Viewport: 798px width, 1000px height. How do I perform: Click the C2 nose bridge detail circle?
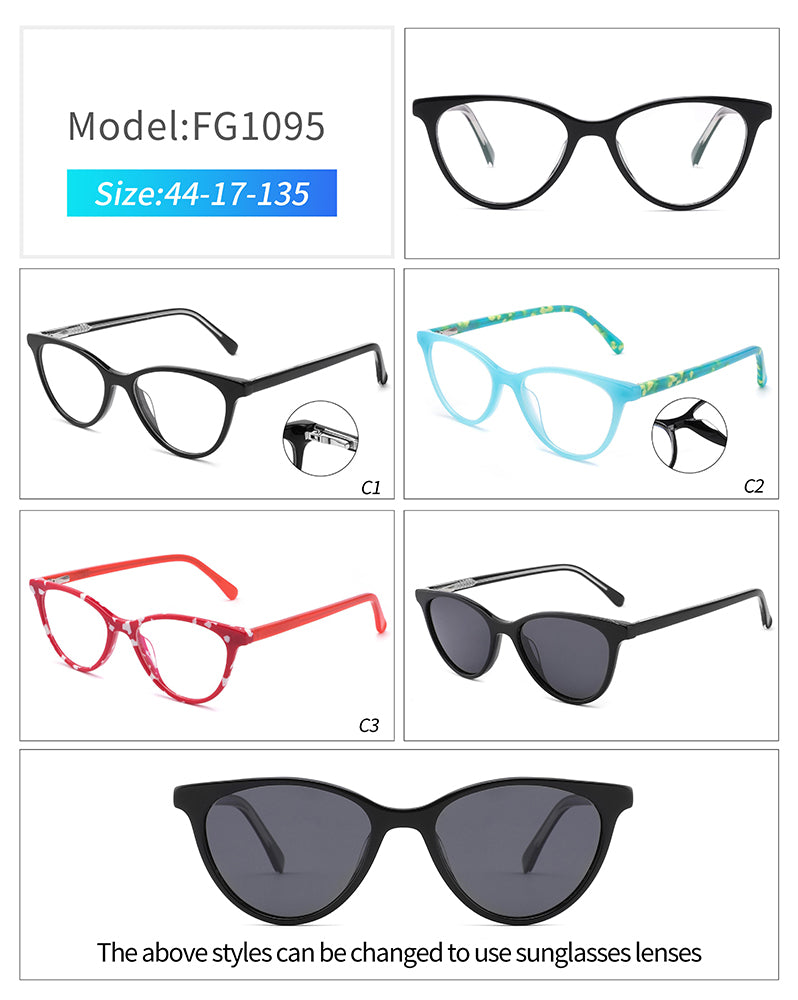pos(690,436)
